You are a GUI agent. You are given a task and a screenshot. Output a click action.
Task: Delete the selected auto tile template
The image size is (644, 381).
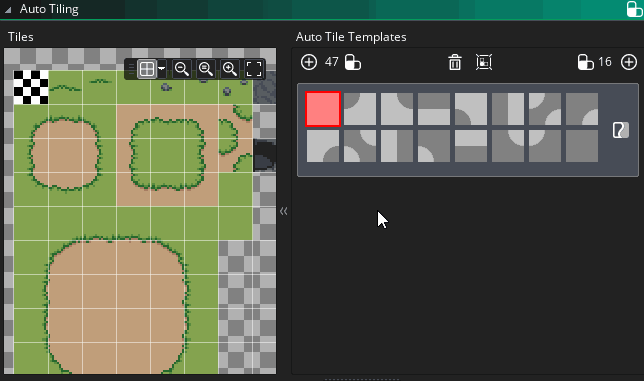click(x=455, y=62)
